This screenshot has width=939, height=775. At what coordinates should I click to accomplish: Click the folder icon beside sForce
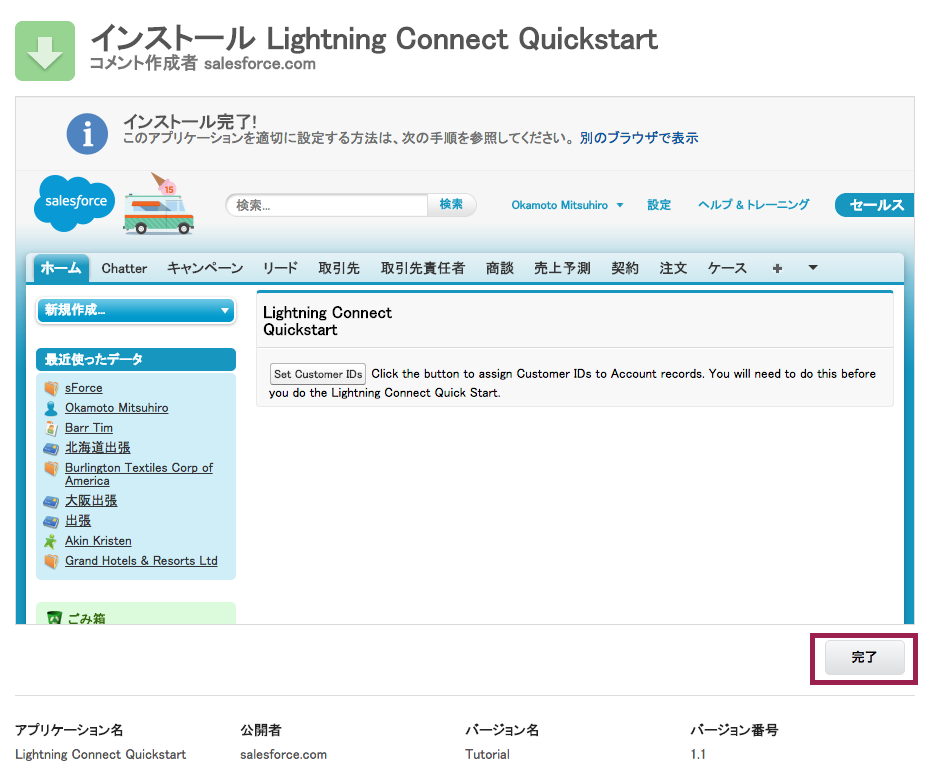pos(52,388)
